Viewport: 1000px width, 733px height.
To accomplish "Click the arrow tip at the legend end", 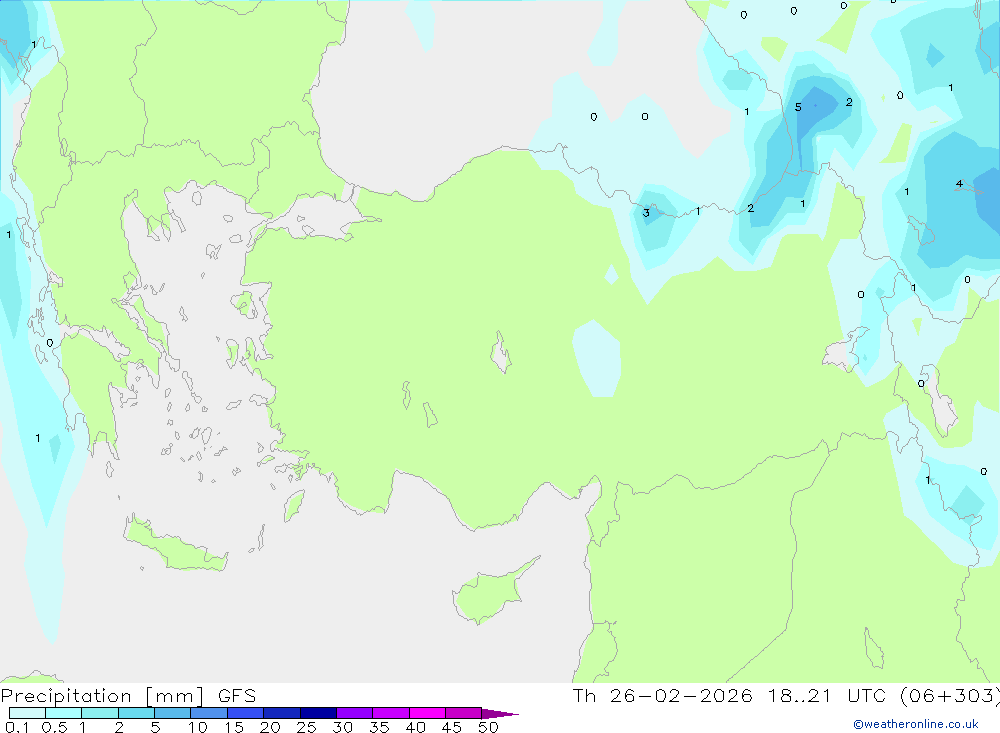I will (x=501, y=714).
